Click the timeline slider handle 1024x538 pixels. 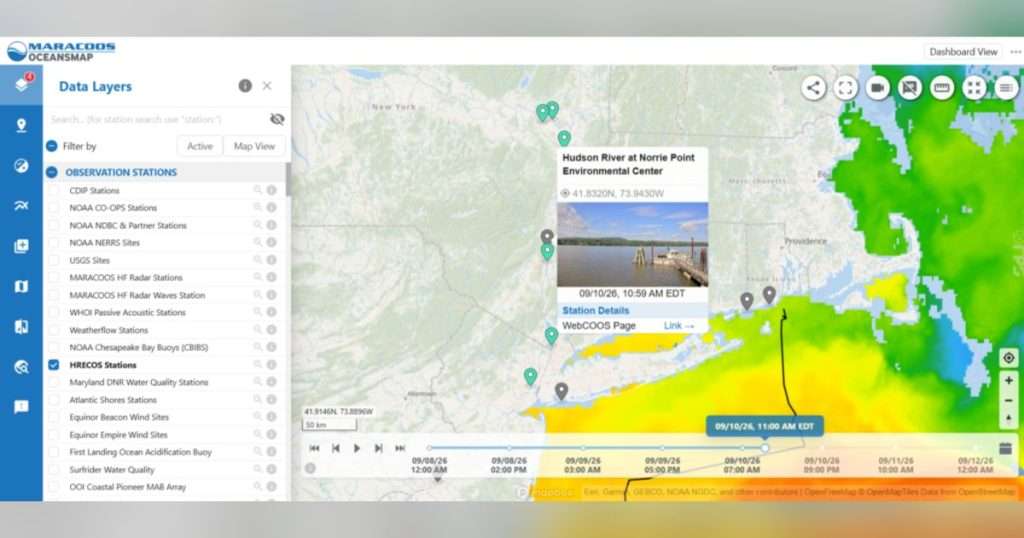(765, 448)
